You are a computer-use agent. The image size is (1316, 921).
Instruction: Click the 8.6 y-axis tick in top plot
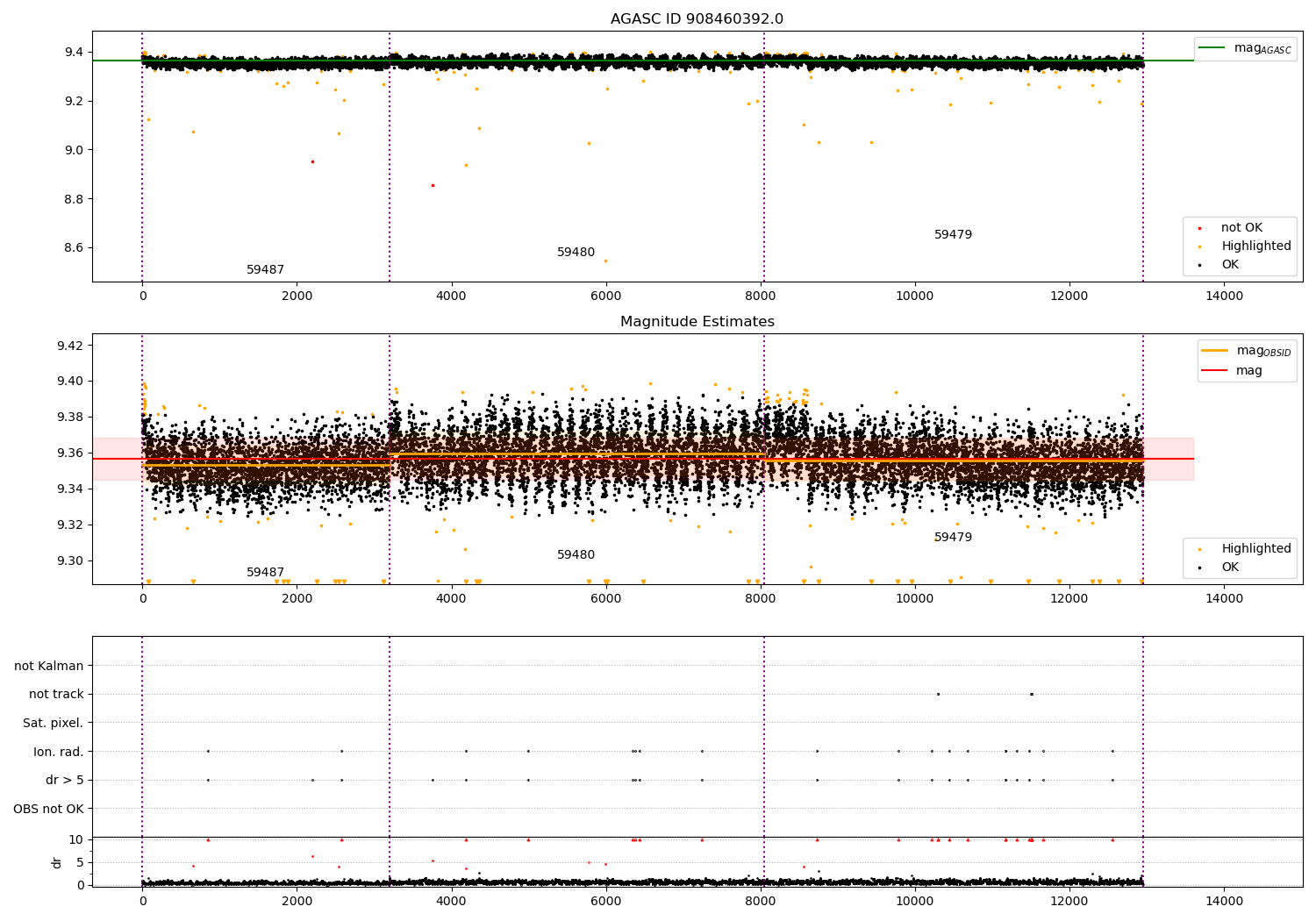coord(74,248)
